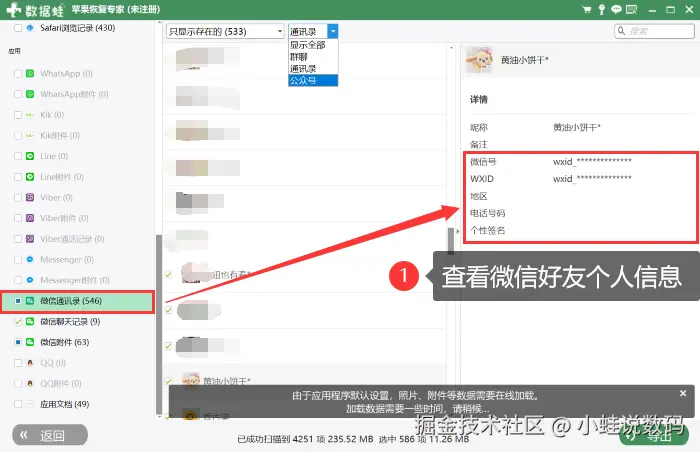Click 黄油小饼干 avatar in detail panel
700x452 pixels.
(479, 60)
